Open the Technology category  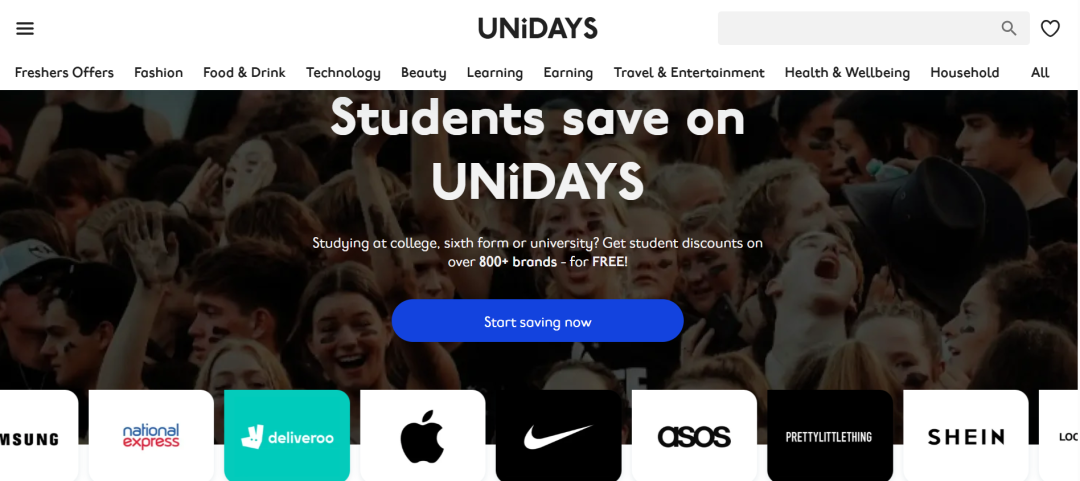pyautogui.click(x=343, y=72)
